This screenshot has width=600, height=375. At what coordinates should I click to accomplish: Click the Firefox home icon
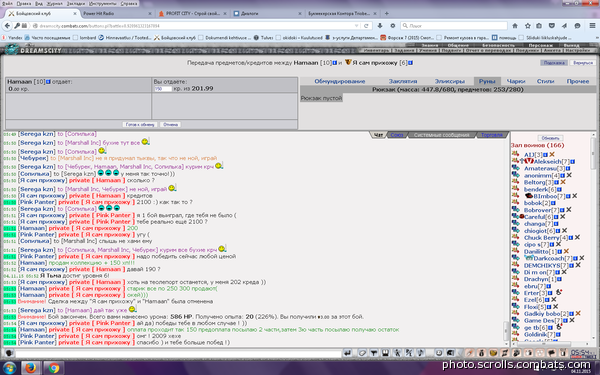point(515,26)
